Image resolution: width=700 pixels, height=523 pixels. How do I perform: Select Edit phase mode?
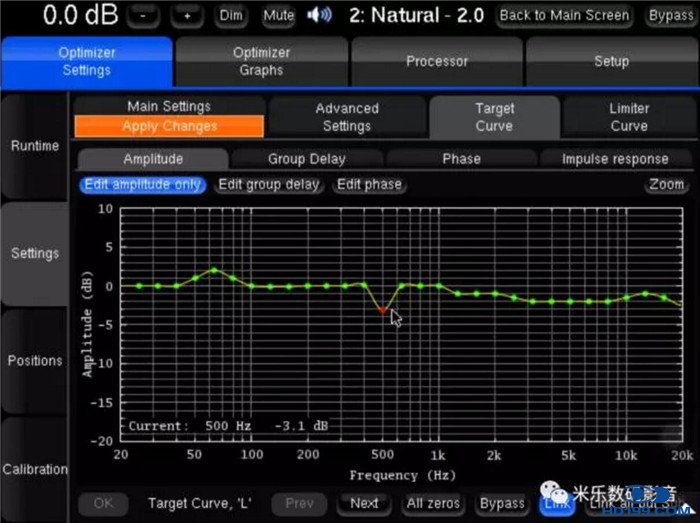(x=369, y=184)
